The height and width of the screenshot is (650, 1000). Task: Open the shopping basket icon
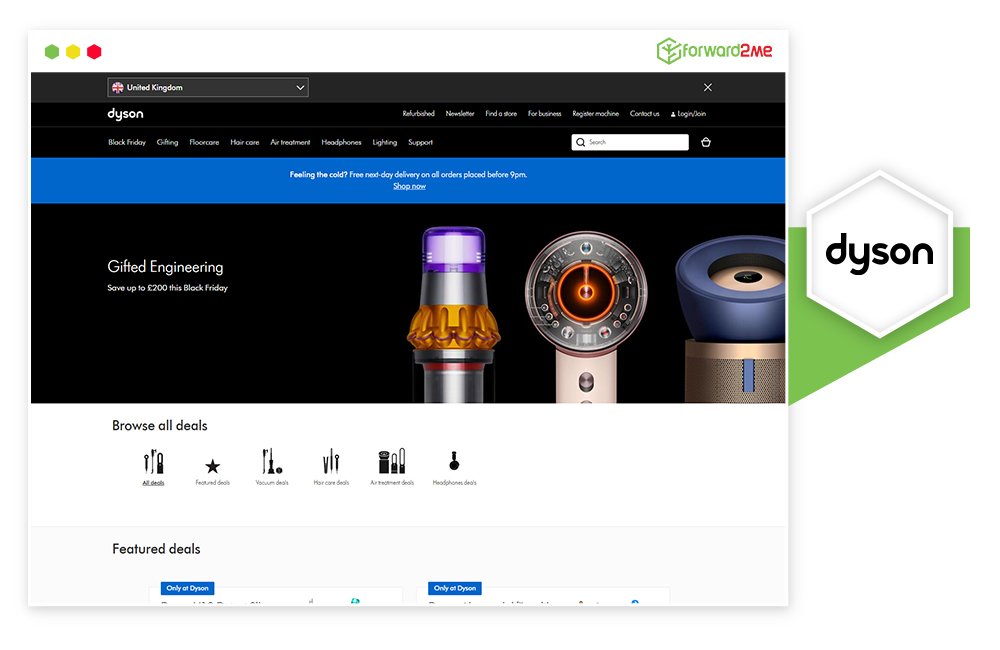click(706, 142)
